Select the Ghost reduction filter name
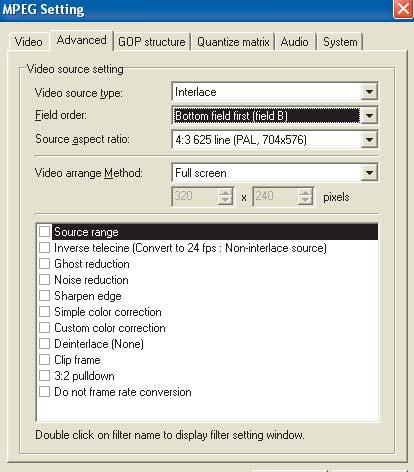Image resolution: width=414 pixels, height=472 pixels. pos(92,264)
